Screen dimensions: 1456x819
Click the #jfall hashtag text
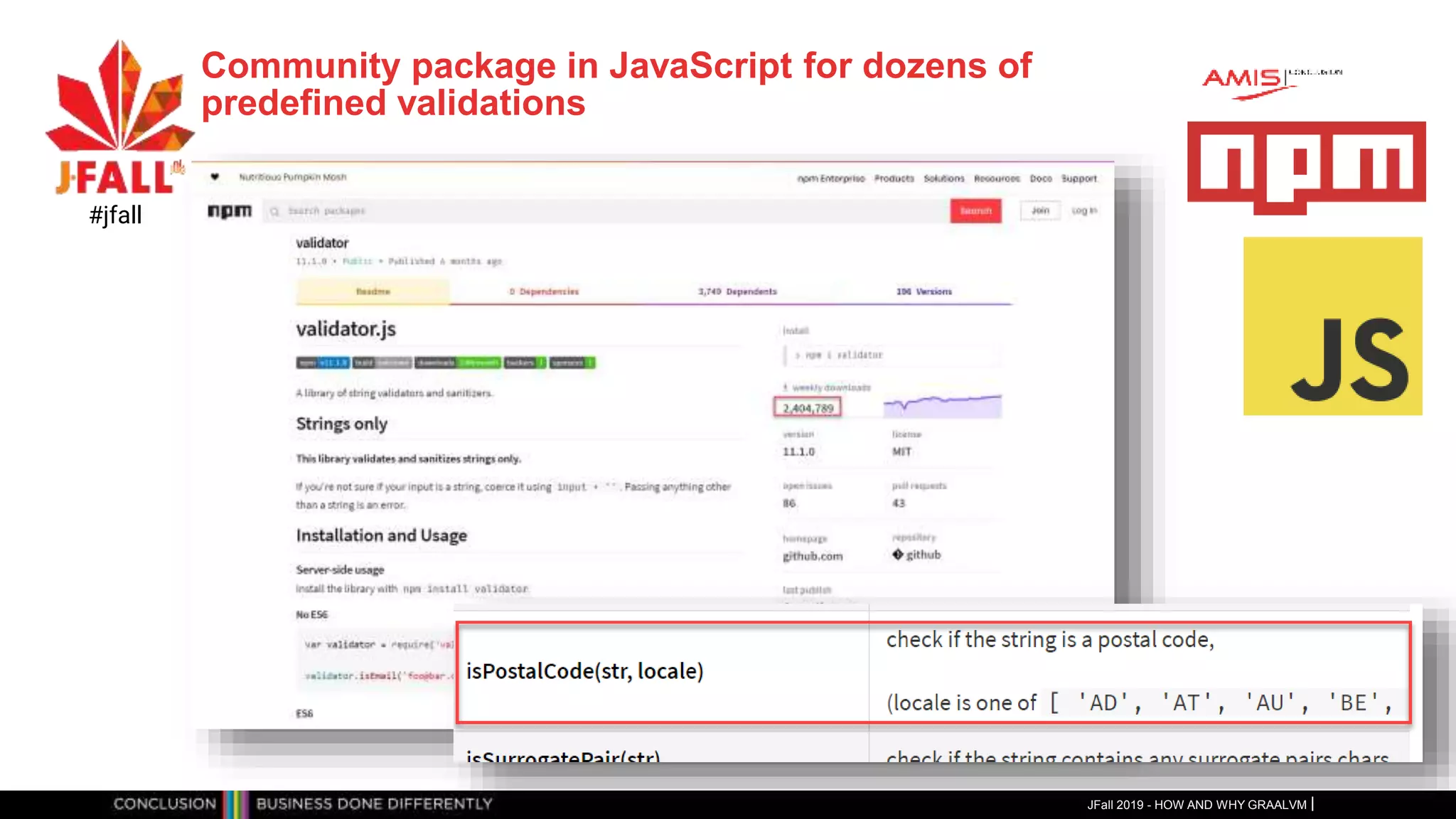116,215
